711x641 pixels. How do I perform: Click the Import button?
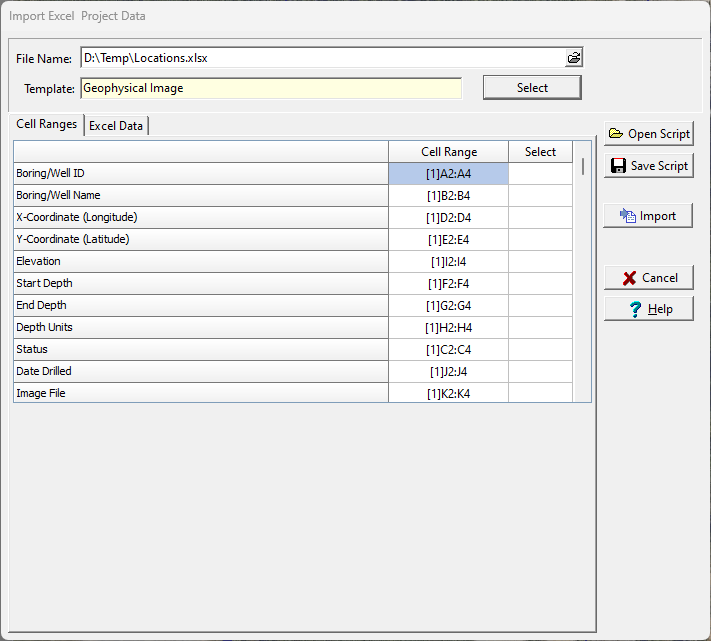648,216
